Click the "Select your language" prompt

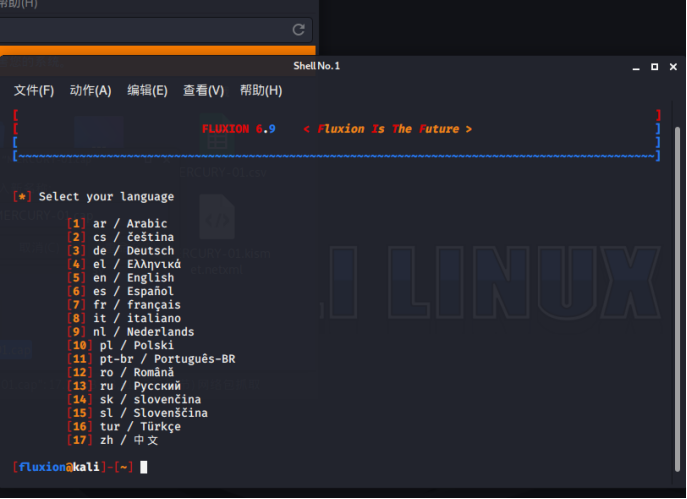(106, 197)
